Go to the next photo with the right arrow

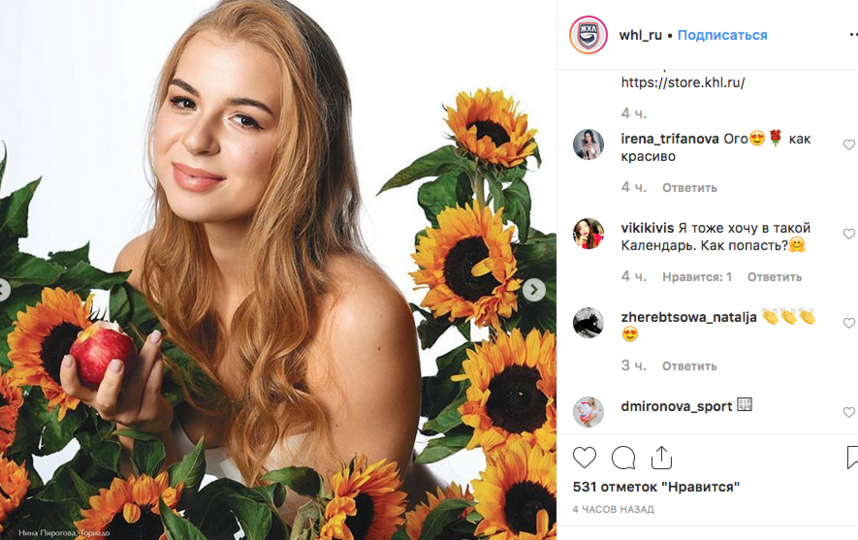click(x=534, y=290)
